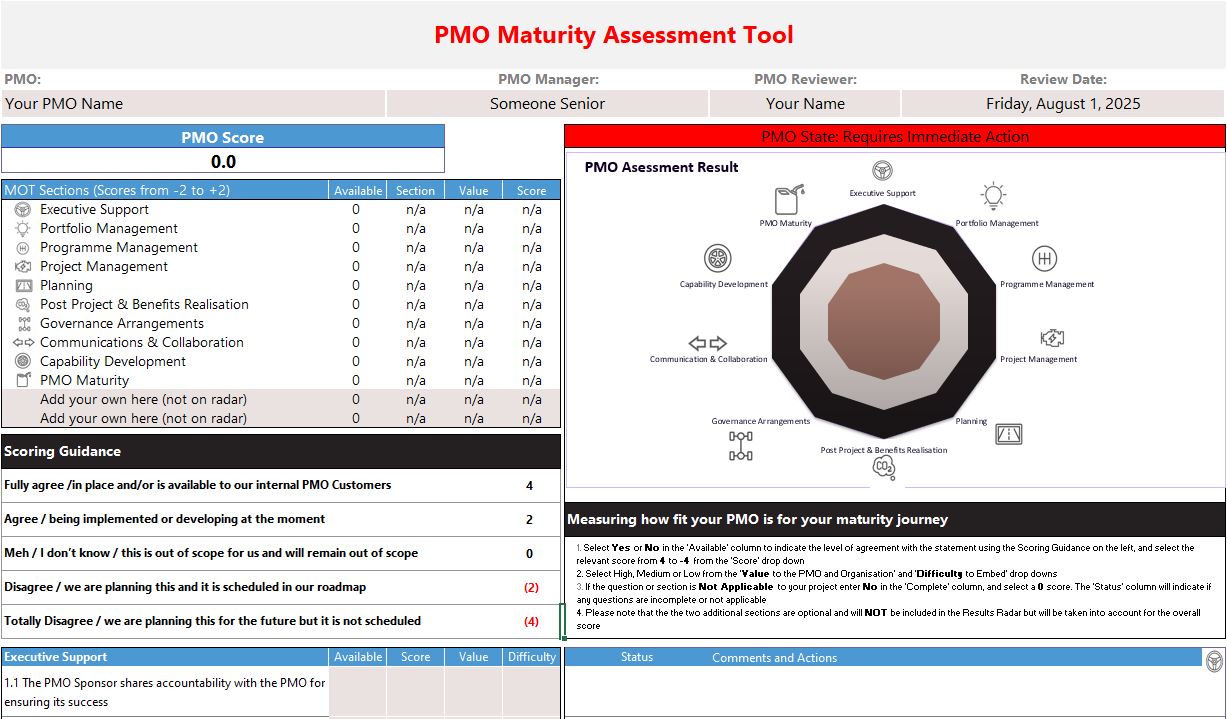The image size is (1227, 719).
Task: Select the Executive Support steering wheel icon
Action: [x=882, y=170]
